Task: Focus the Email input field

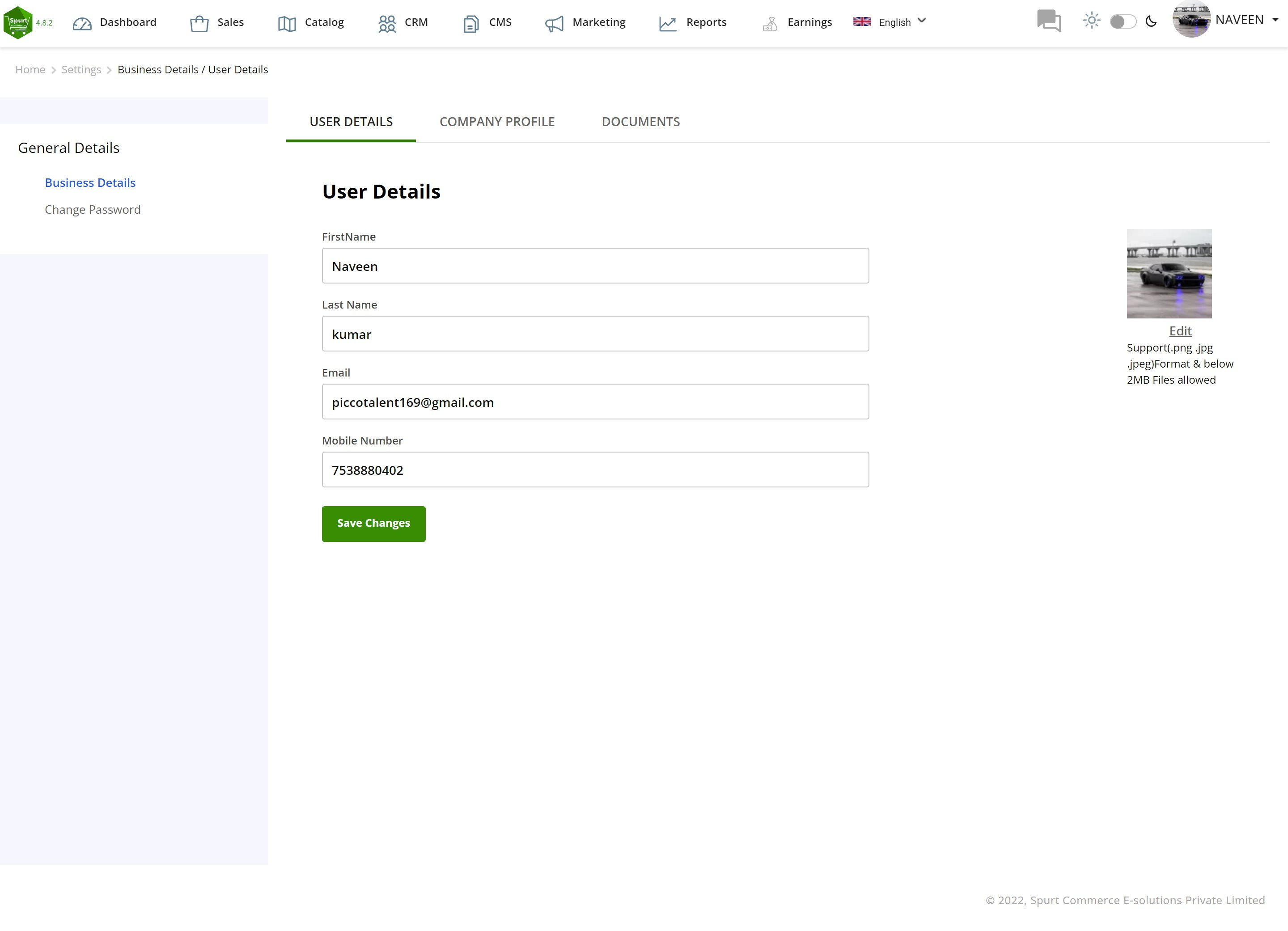Action: pos(595,402)
